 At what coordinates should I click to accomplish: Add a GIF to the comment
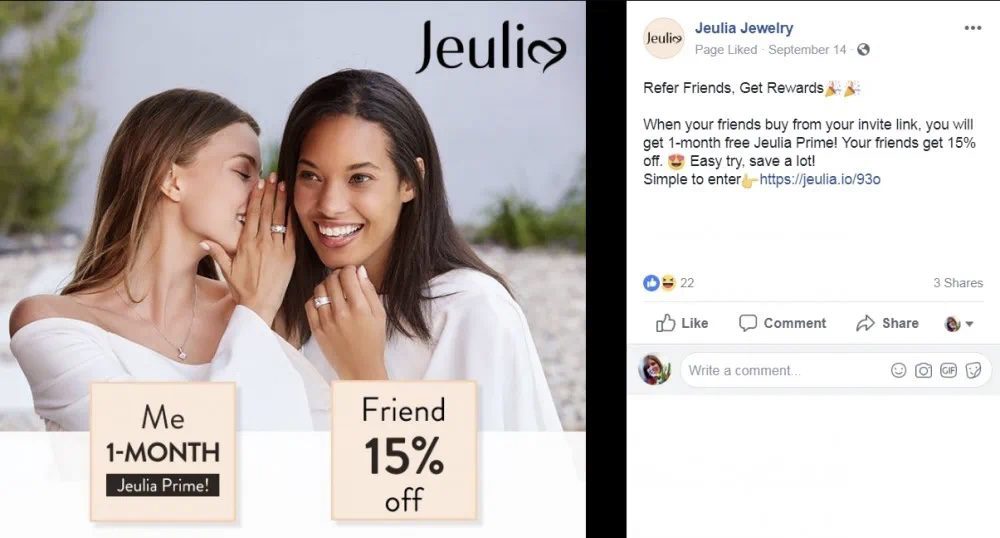click(x=948, y=370)
